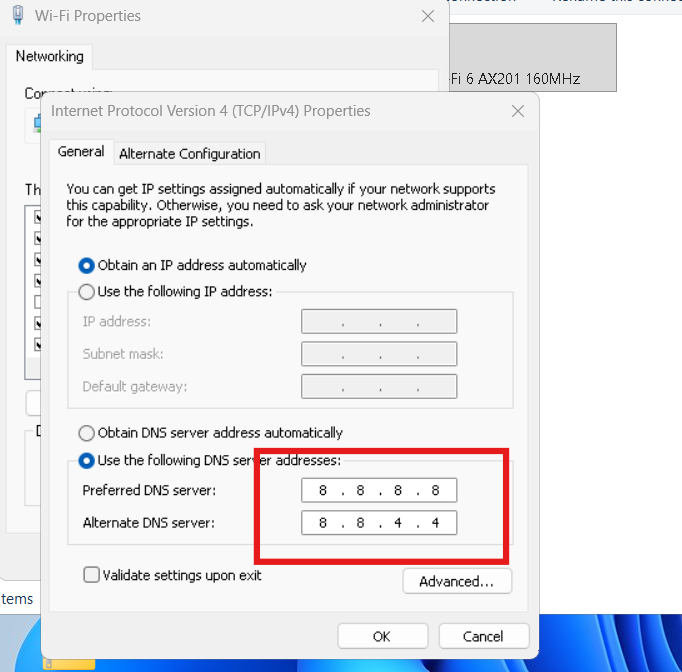
Task: Click the yellow folder taskbar icon
Action: click(x=69, y=664)
